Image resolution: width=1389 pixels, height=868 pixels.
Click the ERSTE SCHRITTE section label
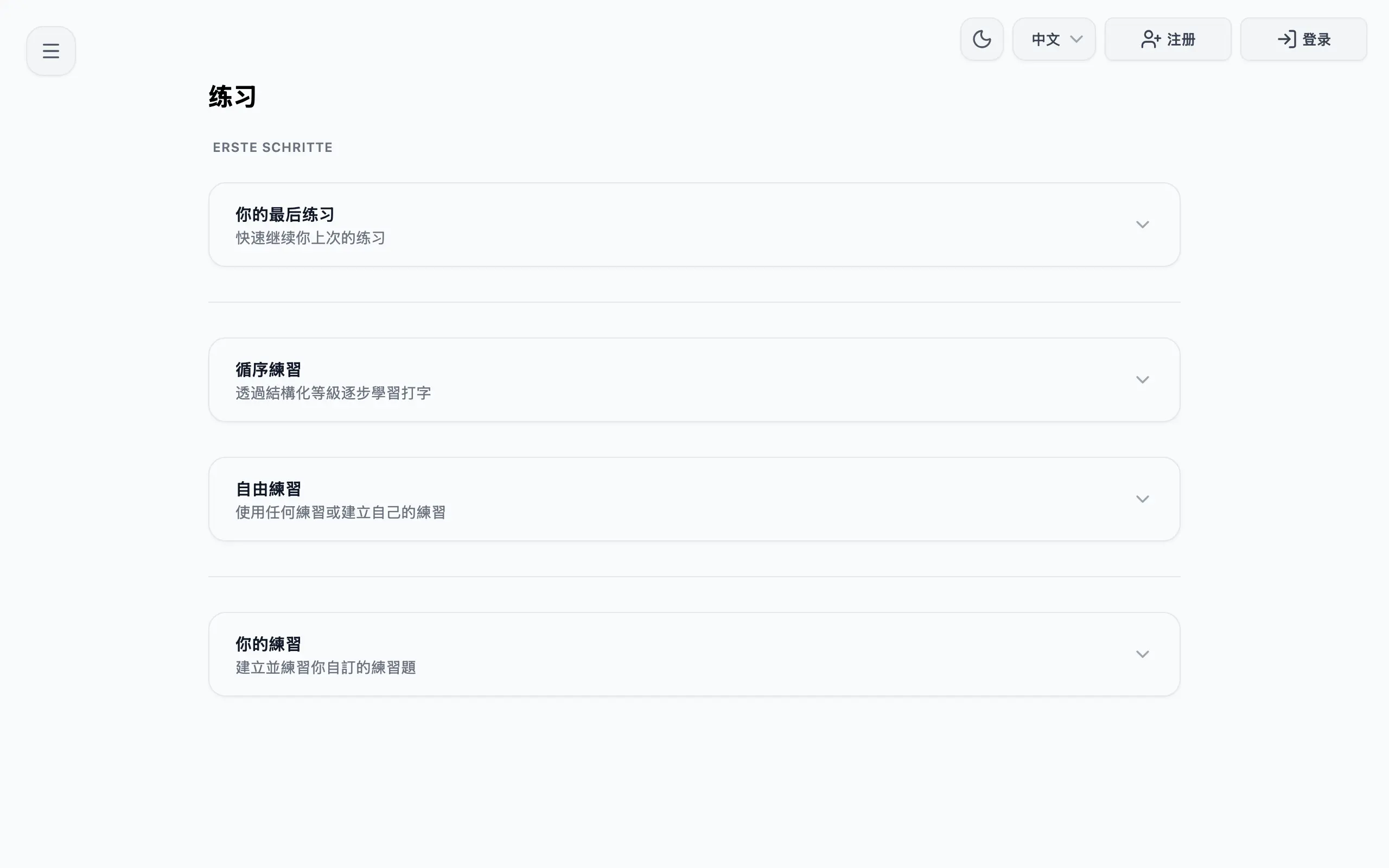click(272, 148)
